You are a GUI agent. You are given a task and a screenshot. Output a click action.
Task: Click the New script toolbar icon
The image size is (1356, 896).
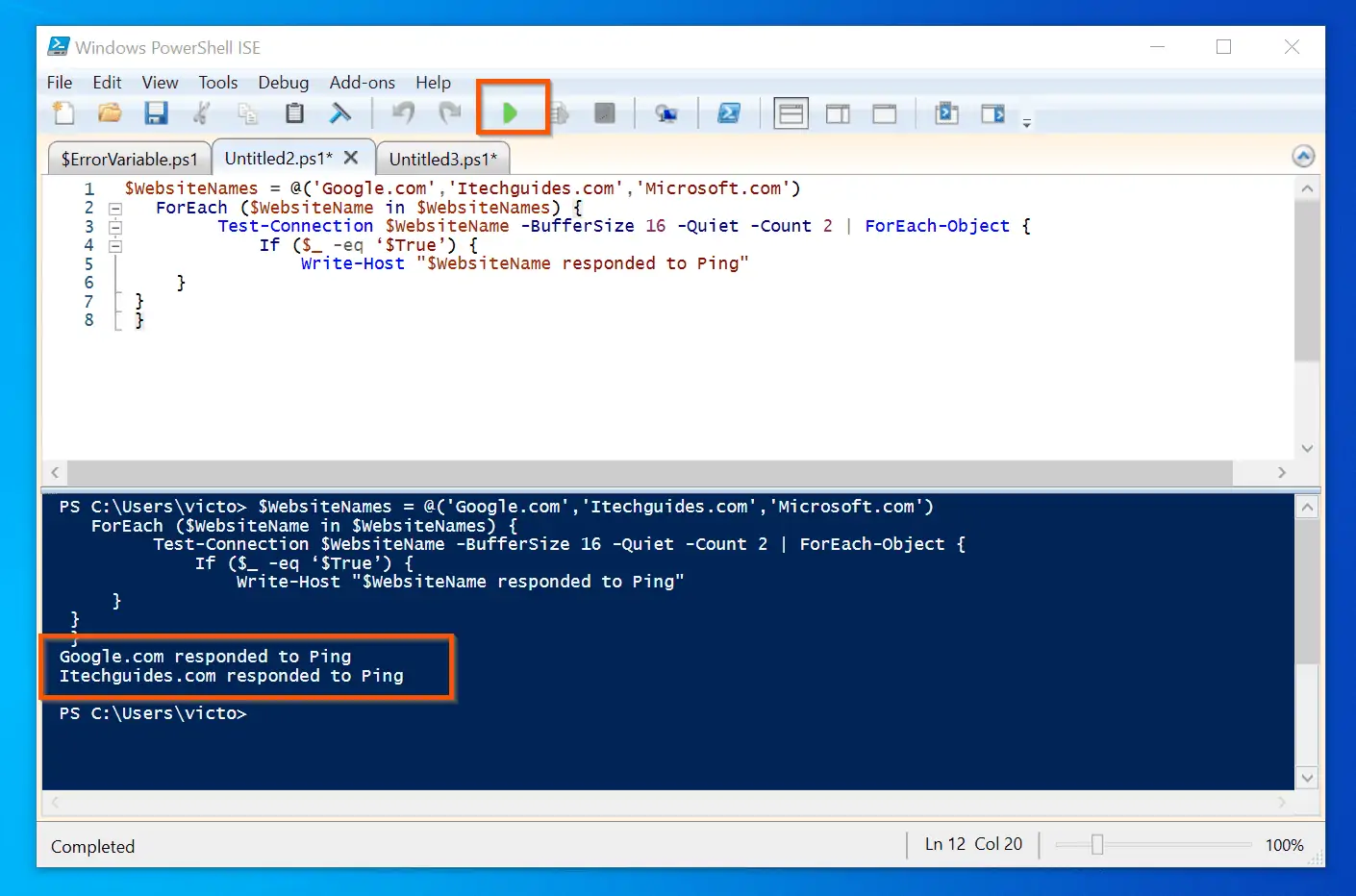(63, 113)
